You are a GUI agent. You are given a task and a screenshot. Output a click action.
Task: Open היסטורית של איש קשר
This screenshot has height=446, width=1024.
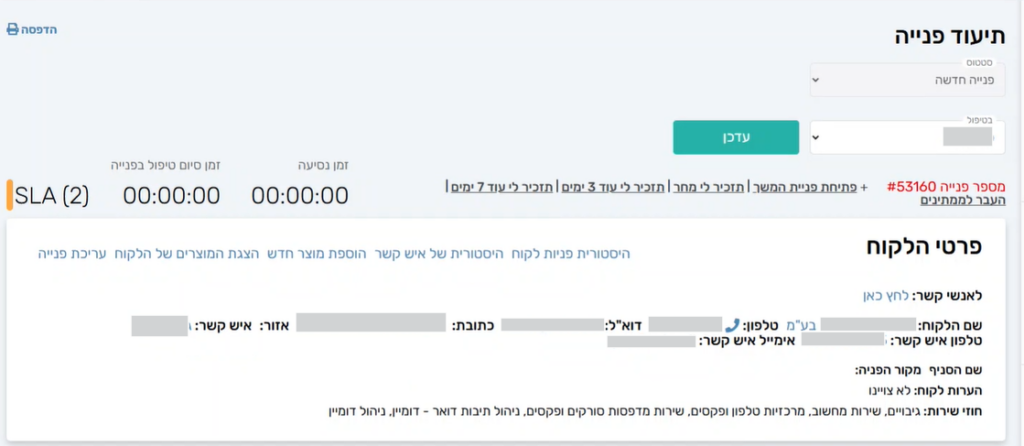coord(440,254)
